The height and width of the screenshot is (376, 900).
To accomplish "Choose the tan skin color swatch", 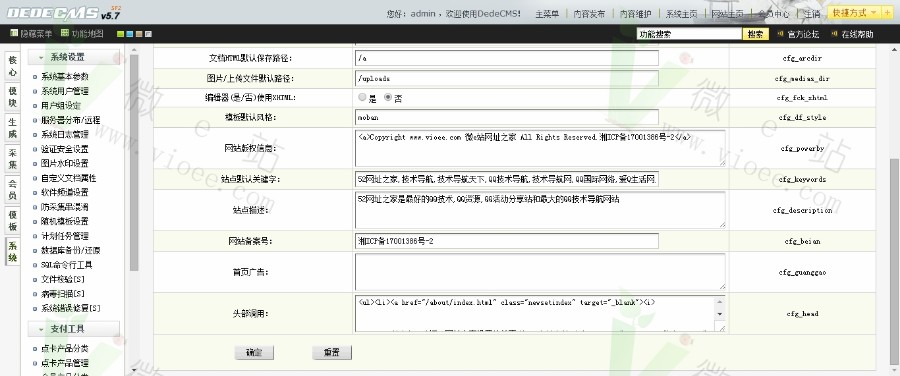I will 138,34.
